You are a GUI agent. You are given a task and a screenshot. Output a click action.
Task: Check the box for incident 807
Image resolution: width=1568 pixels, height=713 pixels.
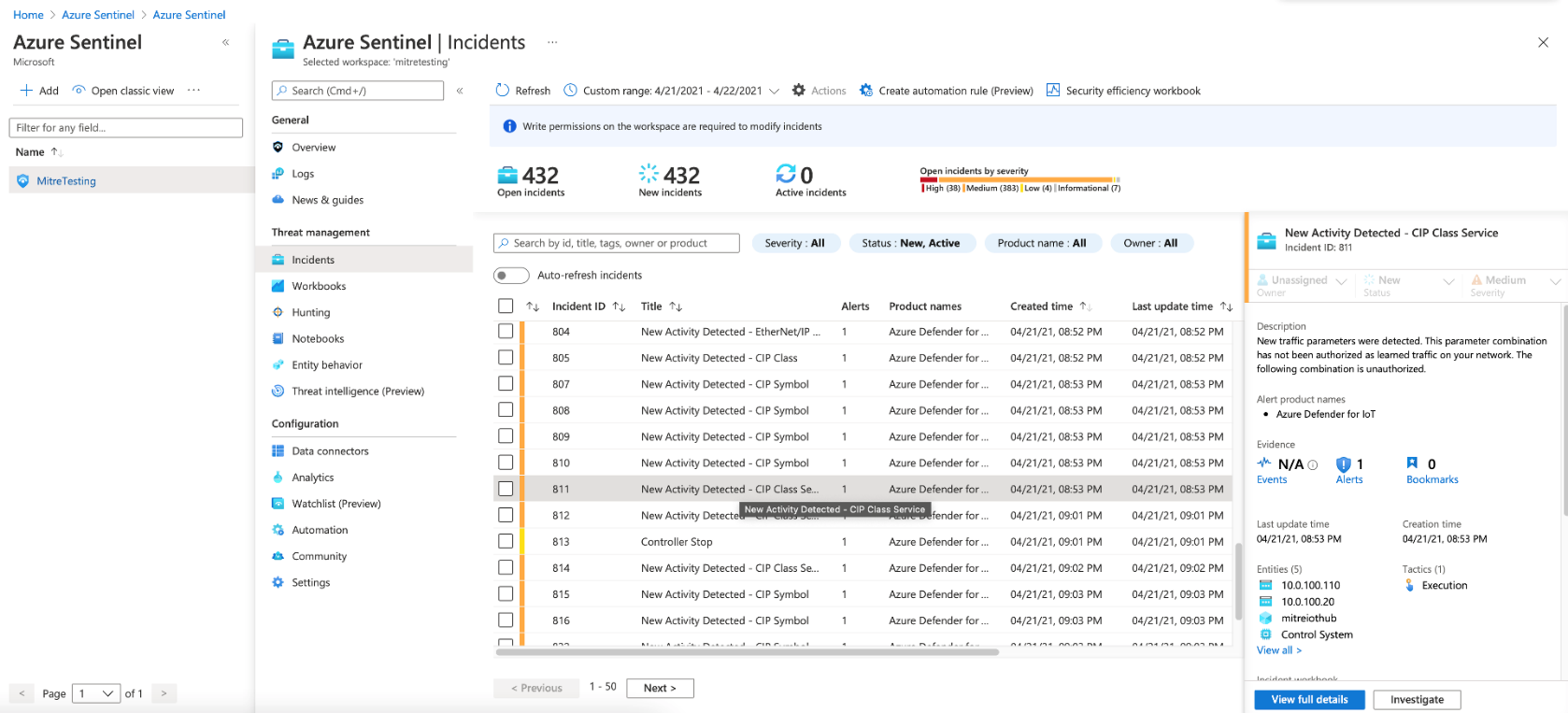tap(506, 383)
